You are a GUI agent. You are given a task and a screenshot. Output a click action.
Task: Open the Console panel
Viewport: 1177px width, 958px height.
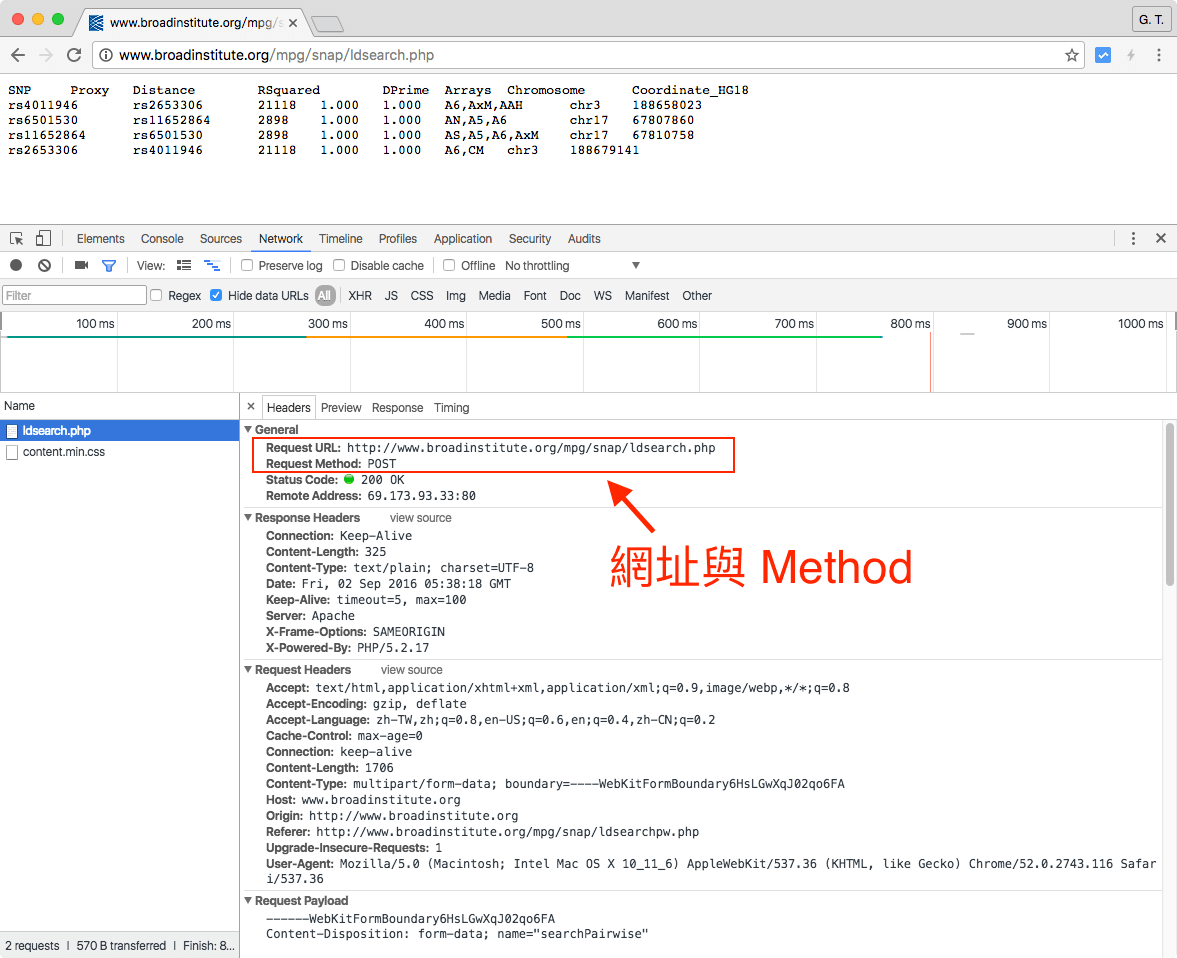[x=161, y=238]
